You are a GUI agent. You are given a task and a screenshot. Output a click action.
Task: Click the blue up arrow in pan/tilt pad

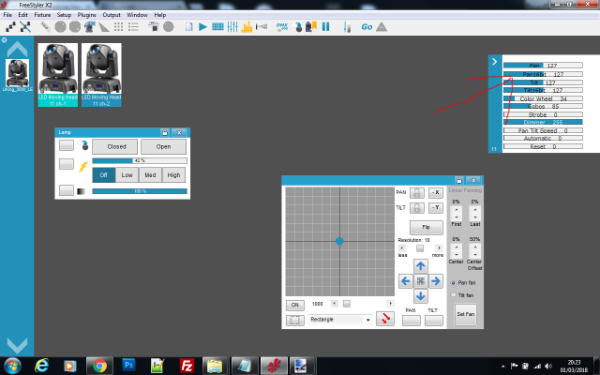coord(421,266)
